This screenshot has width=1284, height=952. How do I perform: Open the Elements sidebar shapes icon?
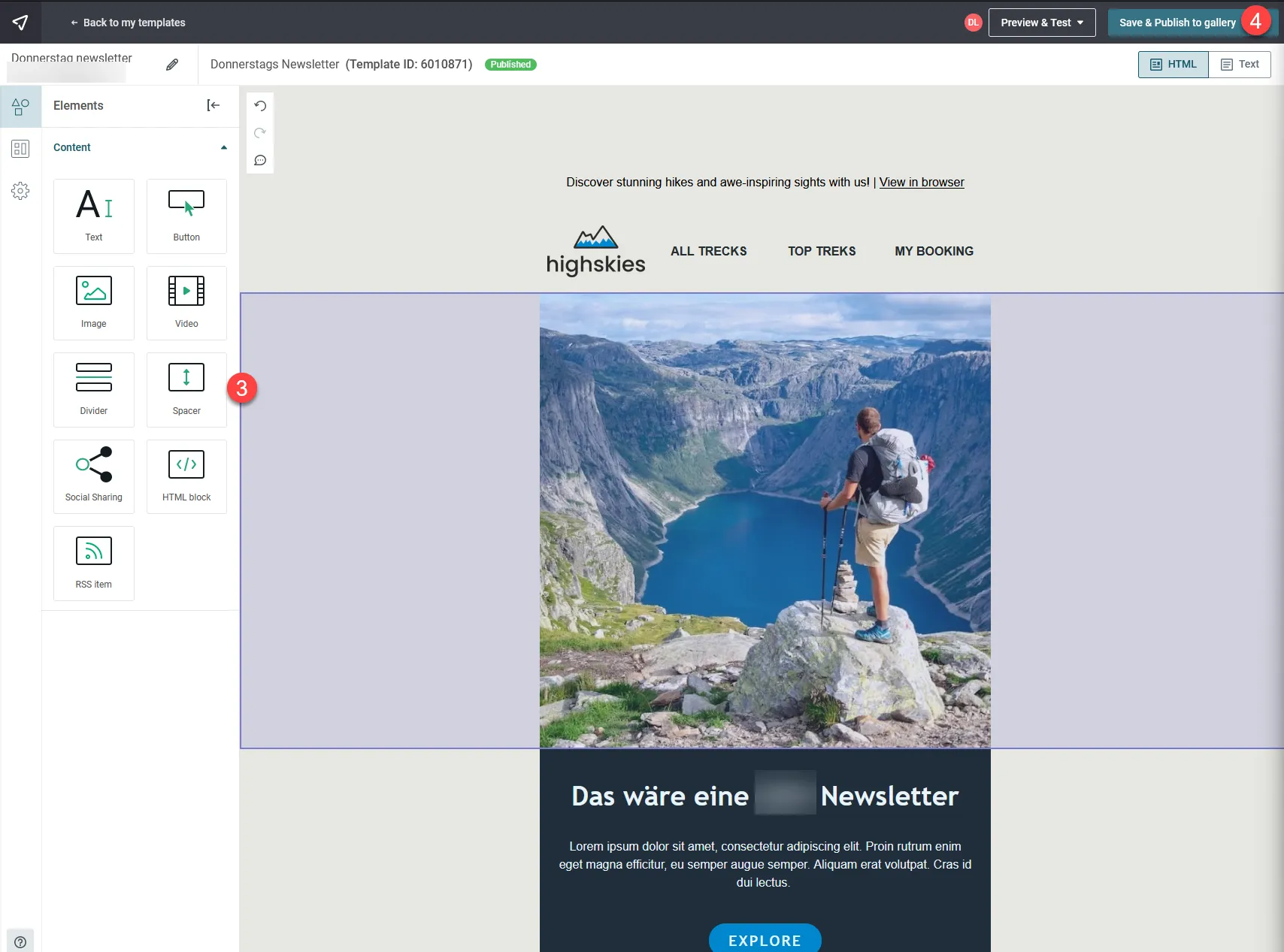pyautogui.click(x=20, y=107)
